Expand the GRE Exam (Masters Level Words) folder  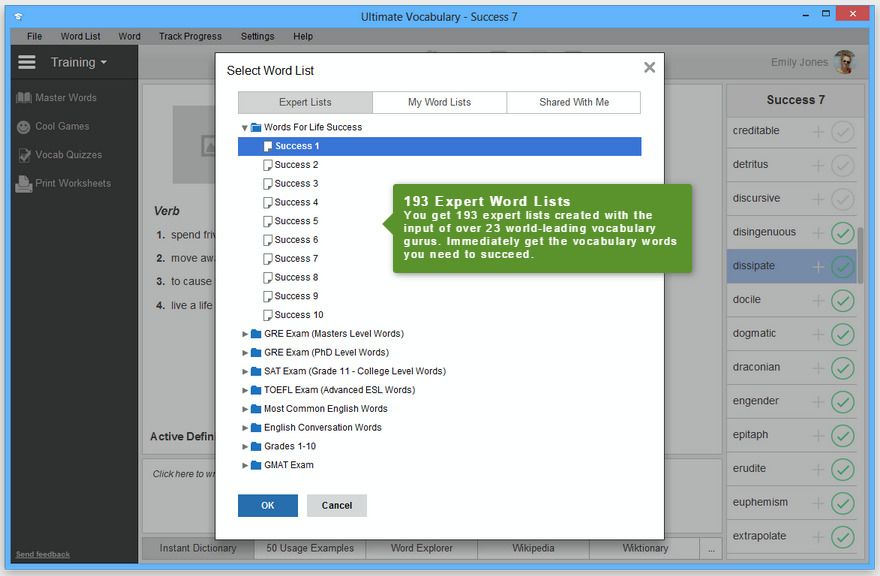pyautogui.click(x=245, y=334)
